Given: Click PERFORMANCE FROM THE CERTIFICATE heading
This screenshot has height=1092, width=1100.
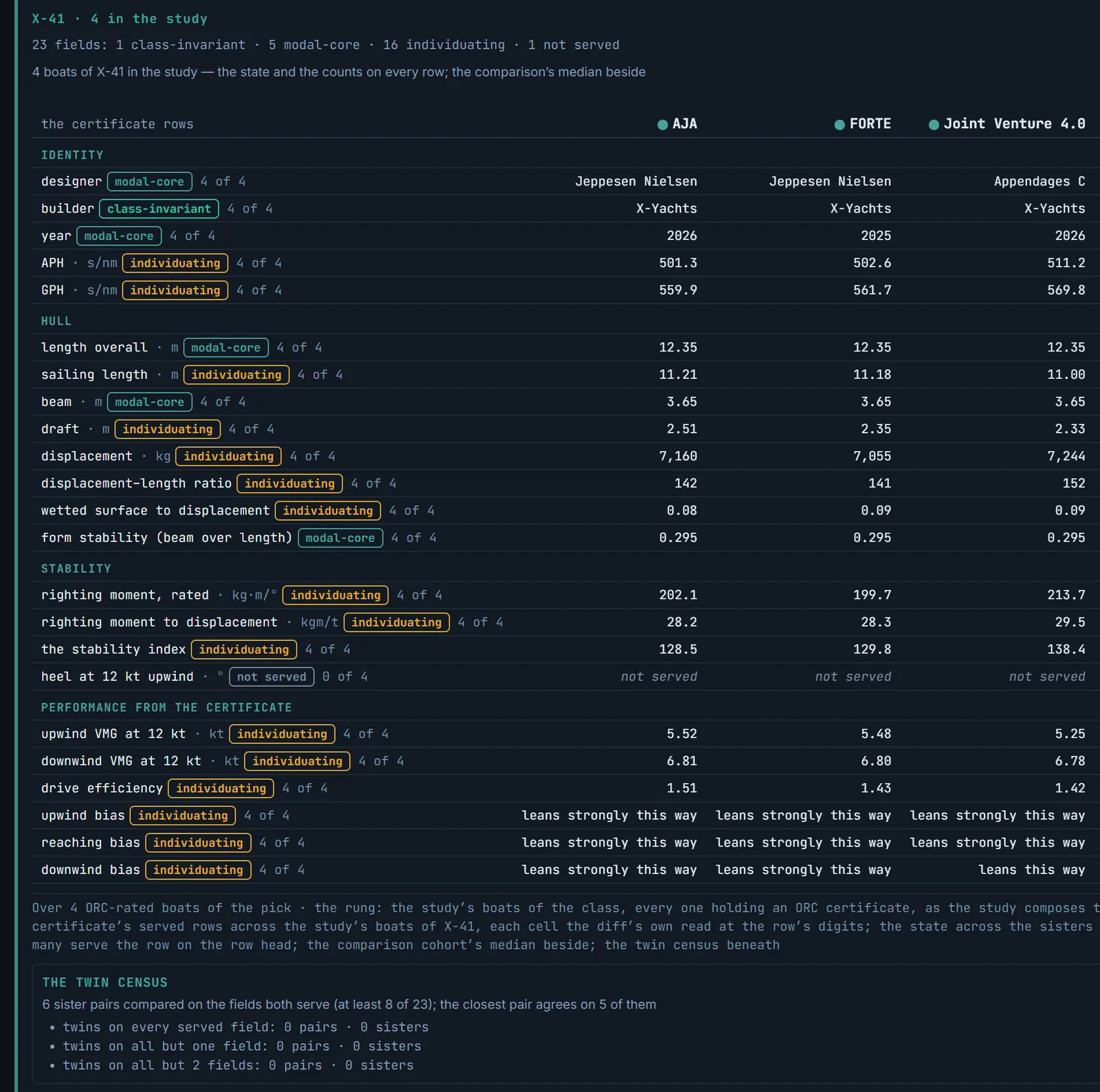Looking at the screenshot, I should click(166, 708).
